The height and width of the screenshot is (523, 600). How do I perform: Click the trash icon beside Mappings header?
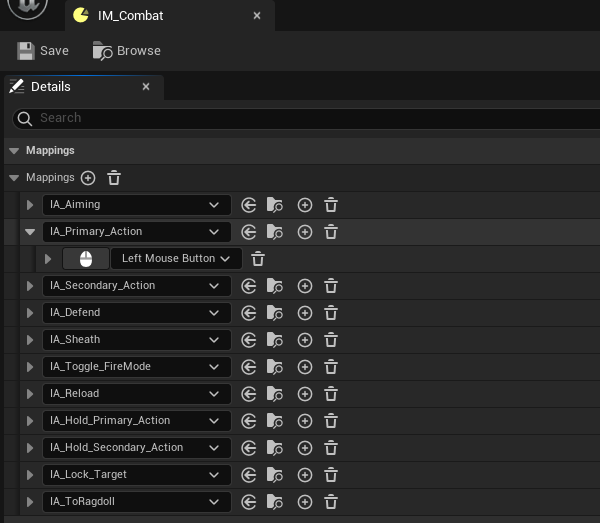pos(114,178)
